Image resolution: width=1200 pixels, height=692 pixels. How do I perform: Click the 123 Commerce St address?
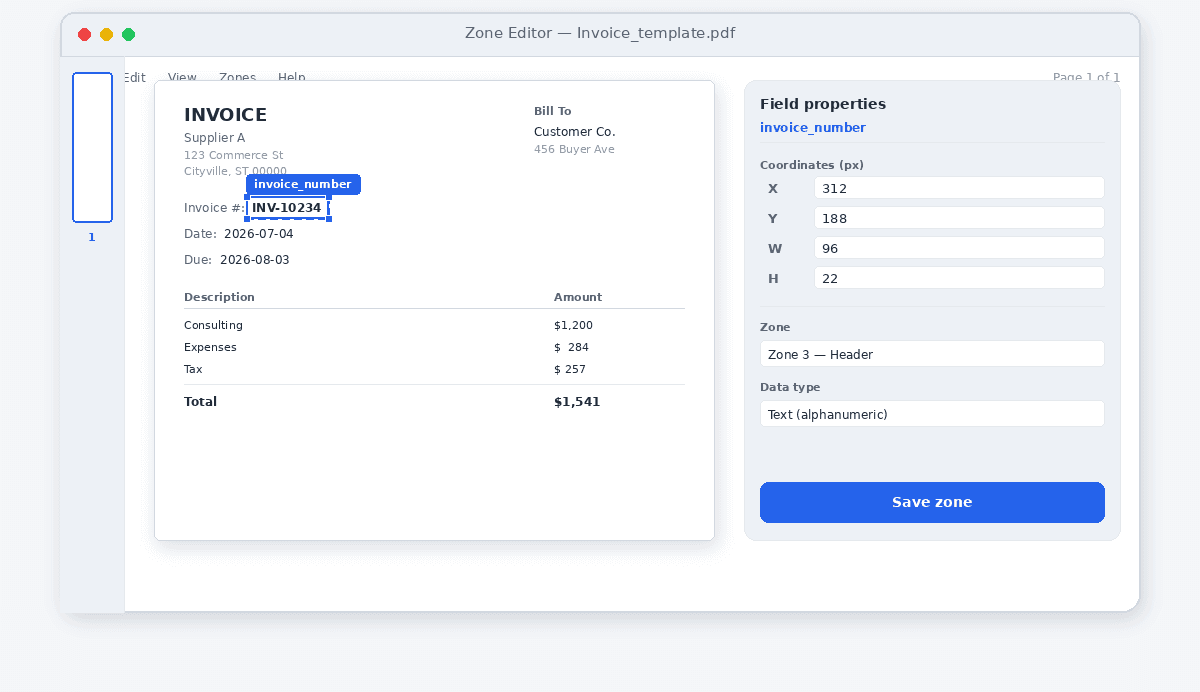pyautogui.click(x=233, y=155)
